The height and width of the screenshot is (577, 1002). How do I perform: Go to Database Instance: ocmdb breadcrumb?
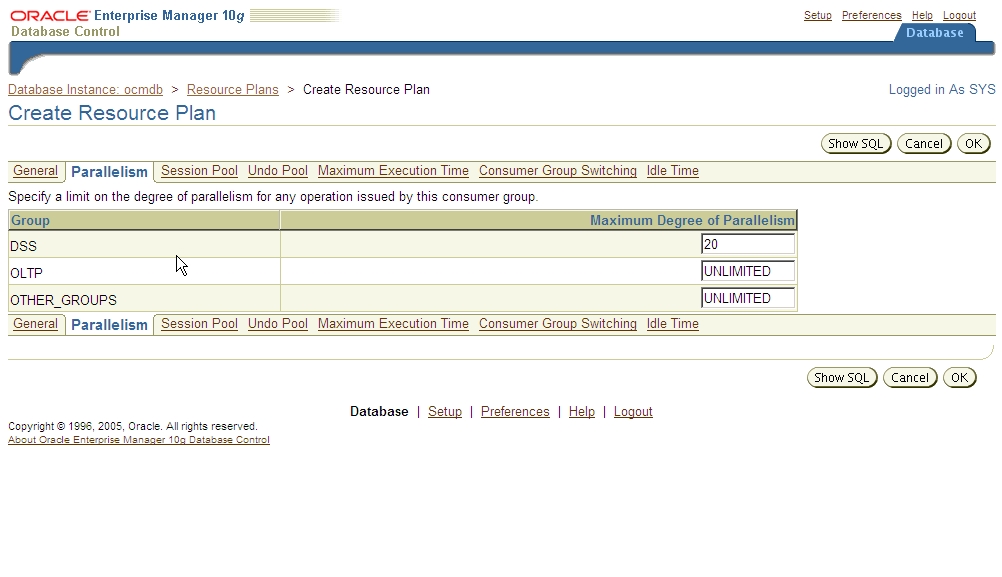coord(85,89)
